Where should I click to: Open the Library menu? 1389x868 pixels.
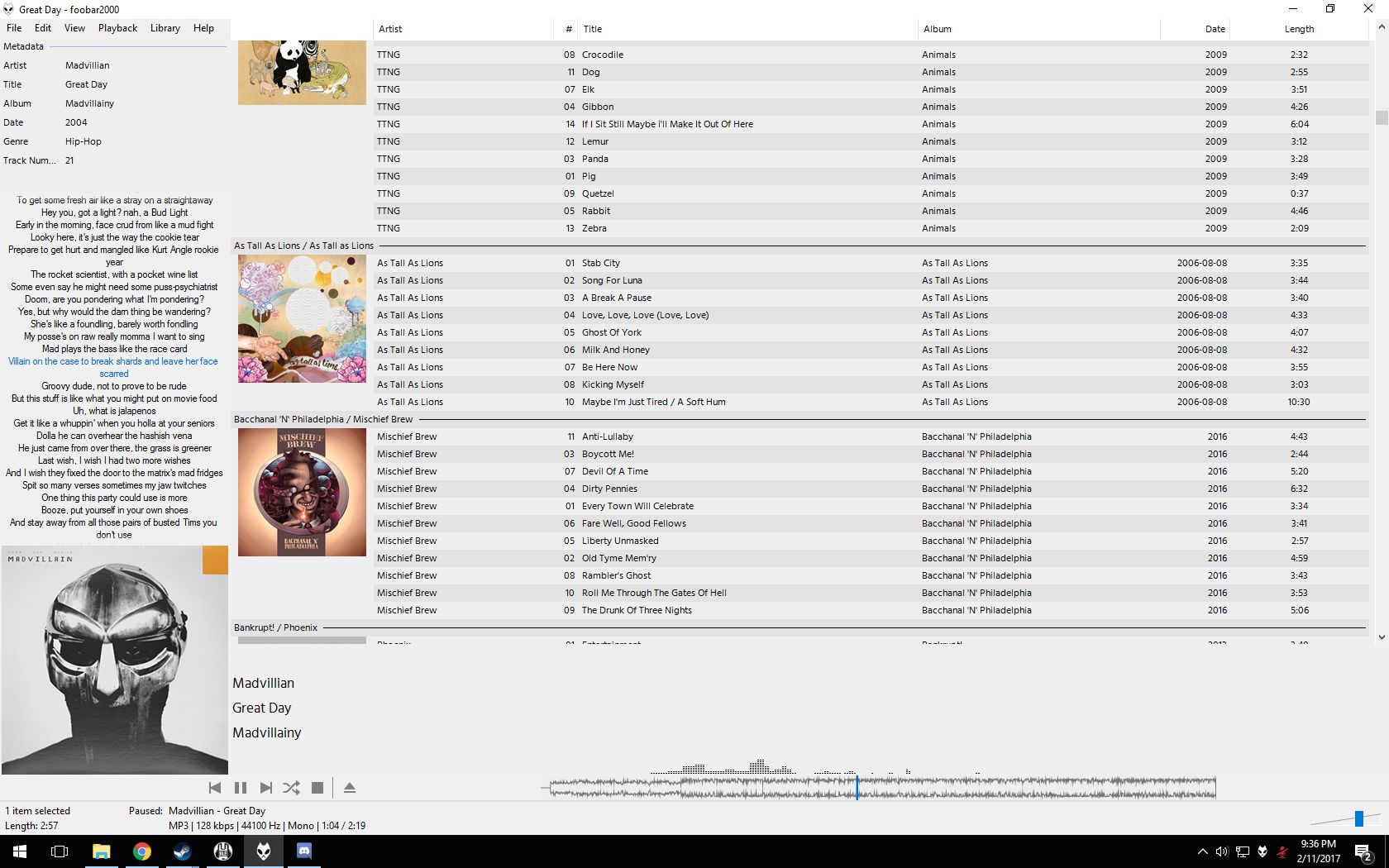tap(165, 27)
